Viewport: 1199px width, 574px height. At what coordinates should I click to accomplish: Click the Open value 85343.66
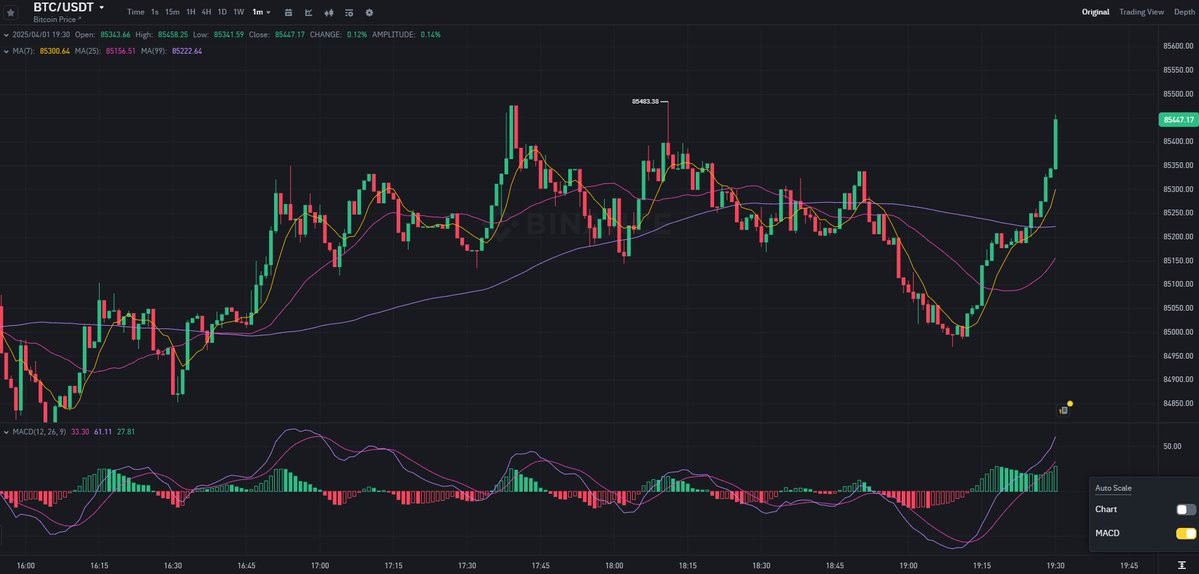(x=115, y=35)
